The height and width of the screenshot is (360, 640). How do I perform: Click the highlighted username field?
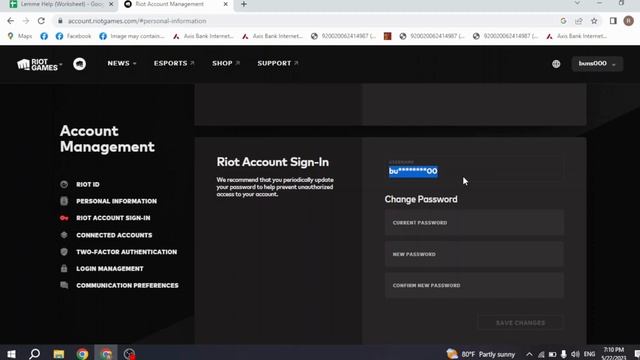[474, 168]
